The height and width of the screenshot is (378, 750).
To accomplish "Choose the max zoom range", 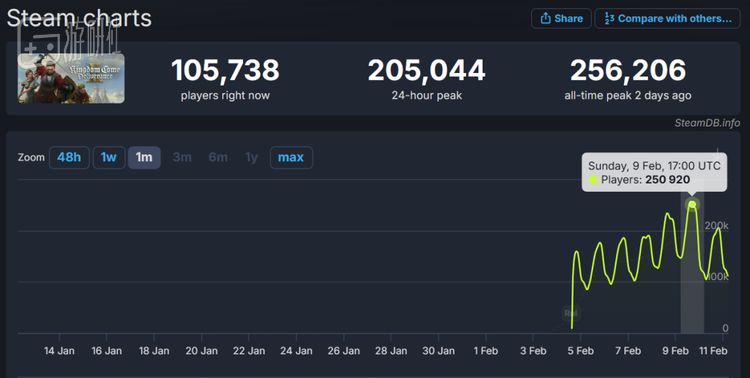I will click(x=291, y=157).
